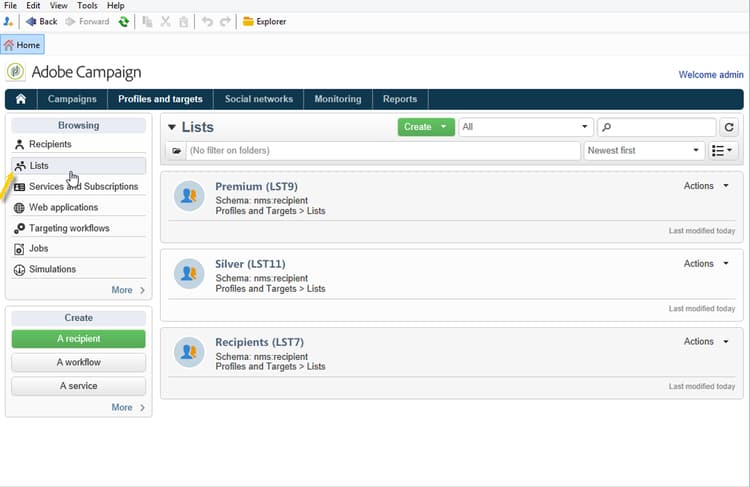
Task: Click the home icon in navigation bar
Action: [x=21, y=99]
